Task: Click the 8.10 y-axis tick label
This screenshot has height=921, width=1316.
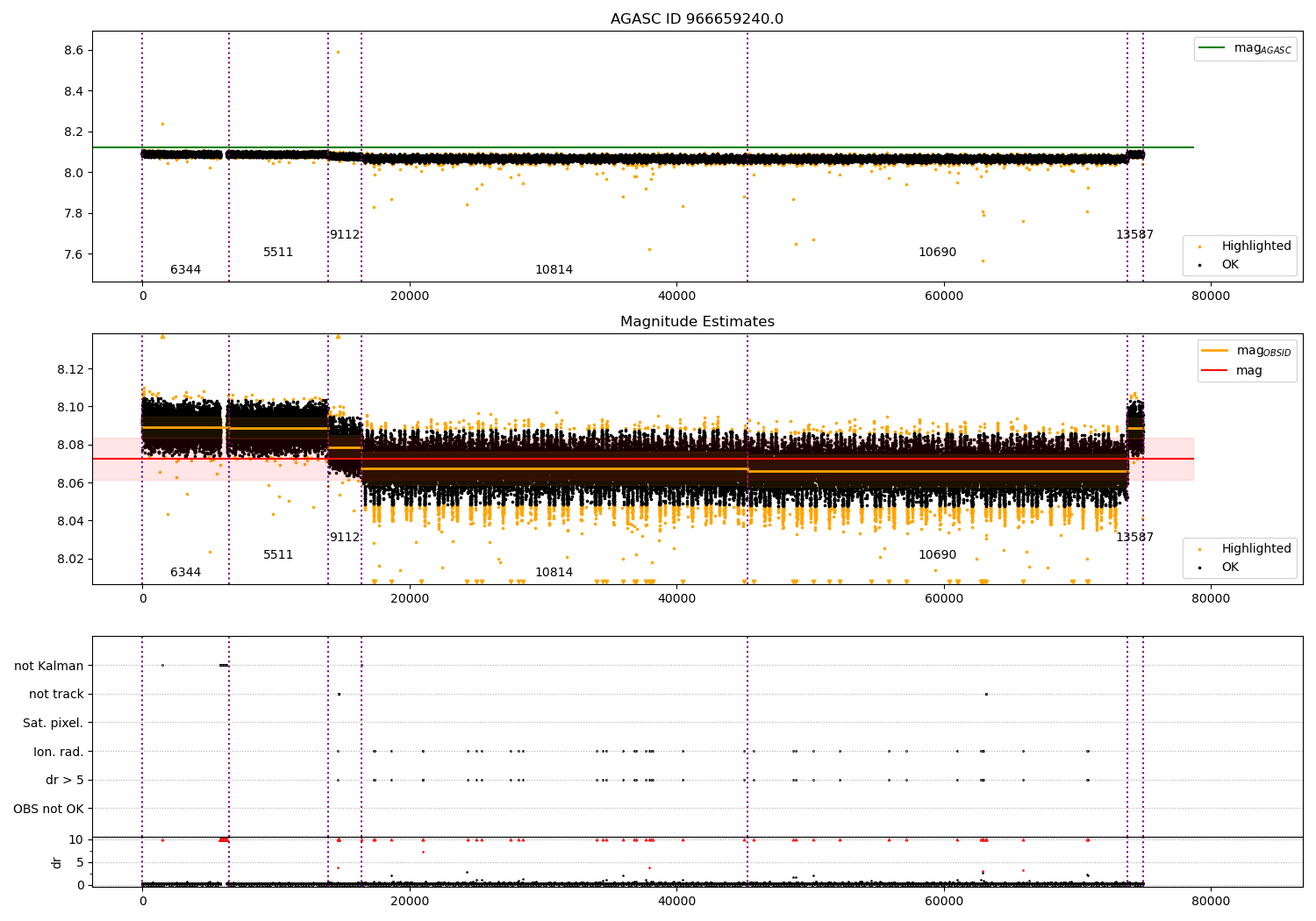Action: point(71,407)
